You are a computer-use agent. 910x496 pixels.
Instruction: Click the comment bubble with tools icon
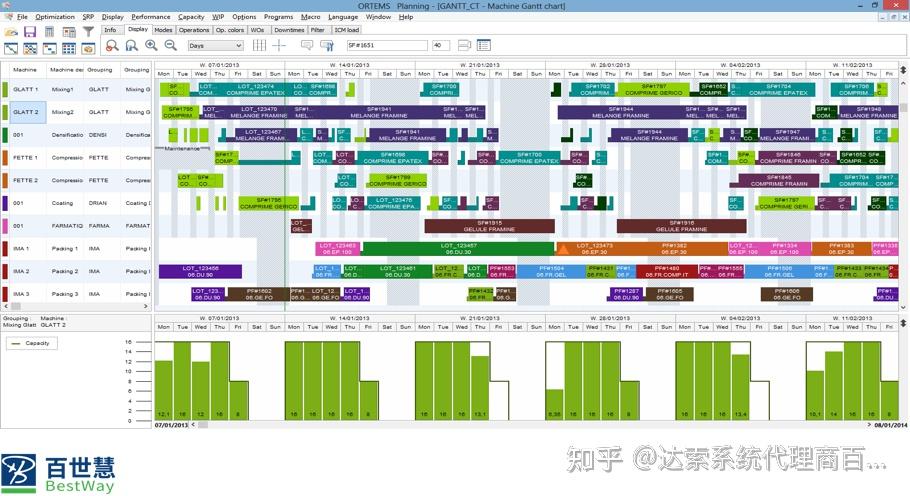[327, 45]
